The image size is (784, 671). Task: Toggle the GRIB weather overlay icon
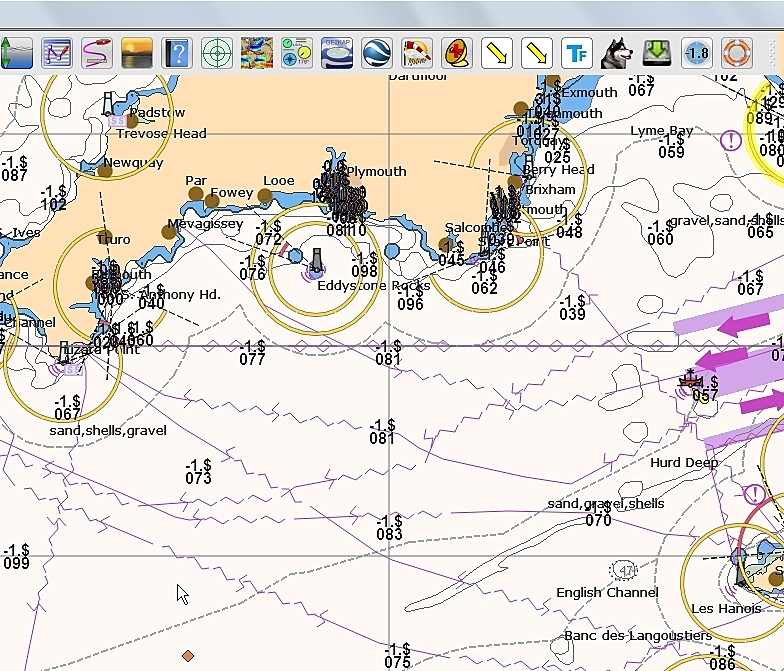(256, 53)
